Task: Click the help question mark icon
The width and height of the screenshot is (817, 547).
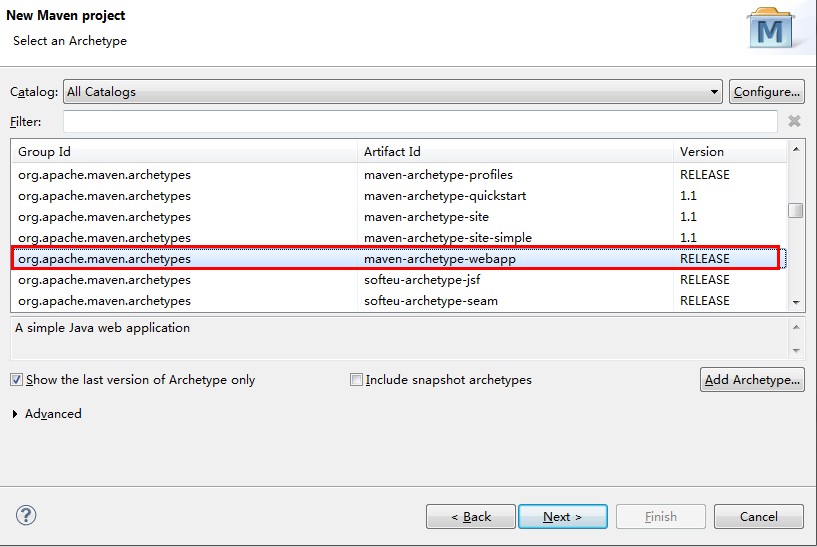Action: (27, 516)
